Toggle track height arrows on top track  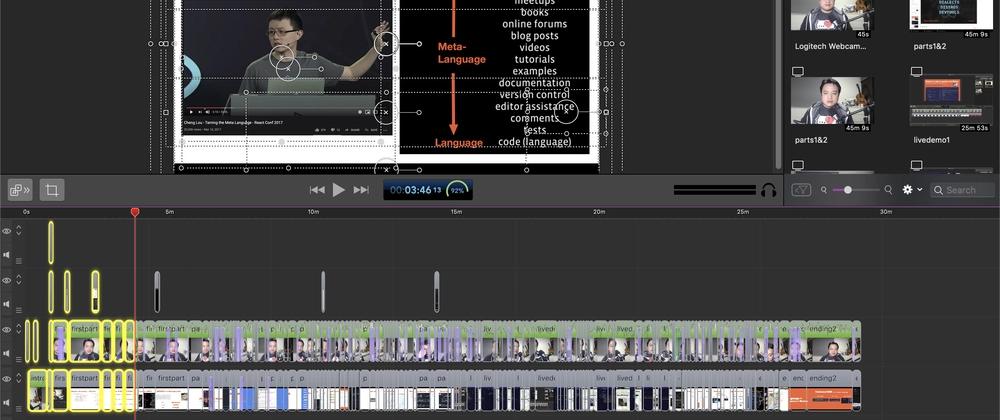pos(18,230)
